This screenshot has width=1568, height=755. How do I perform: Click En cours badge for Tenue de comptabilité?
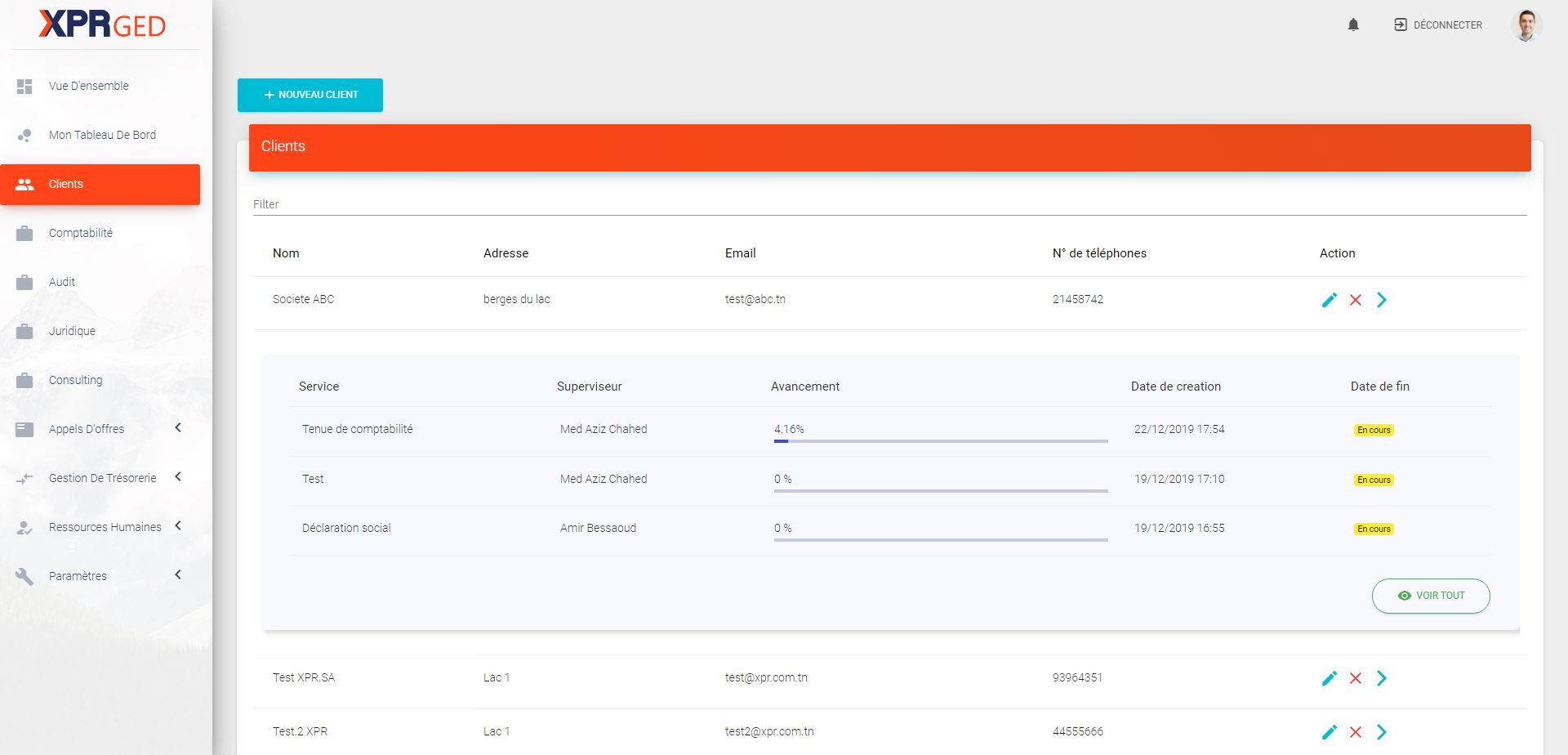click(1374, 430)
